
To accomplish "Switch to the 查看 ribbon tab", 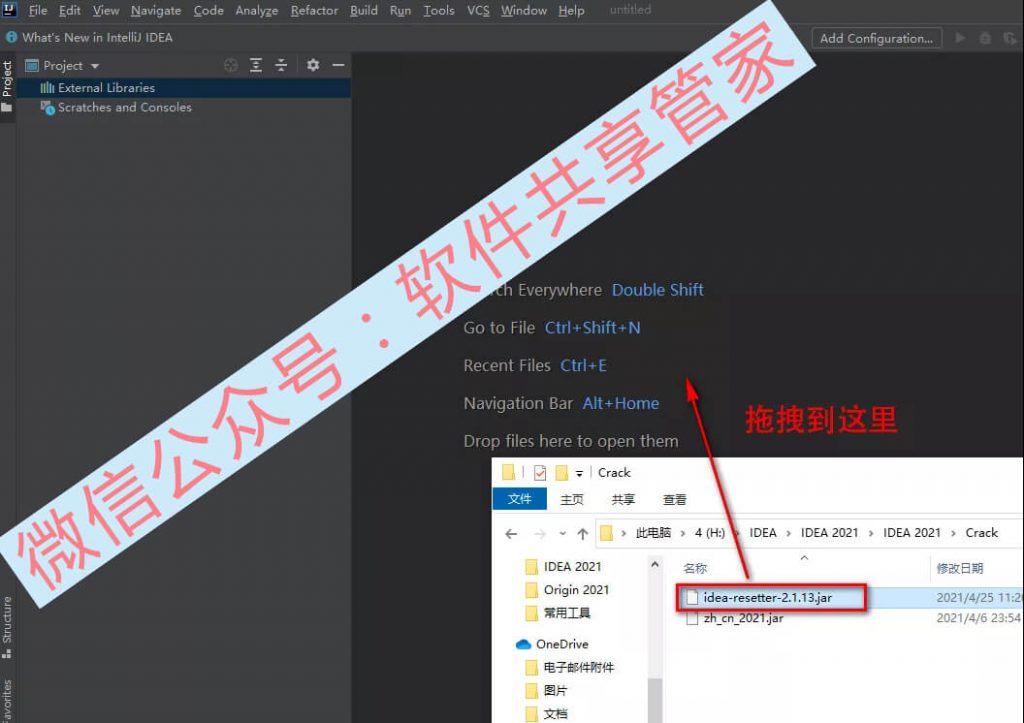I will click(x=675, y=500).
